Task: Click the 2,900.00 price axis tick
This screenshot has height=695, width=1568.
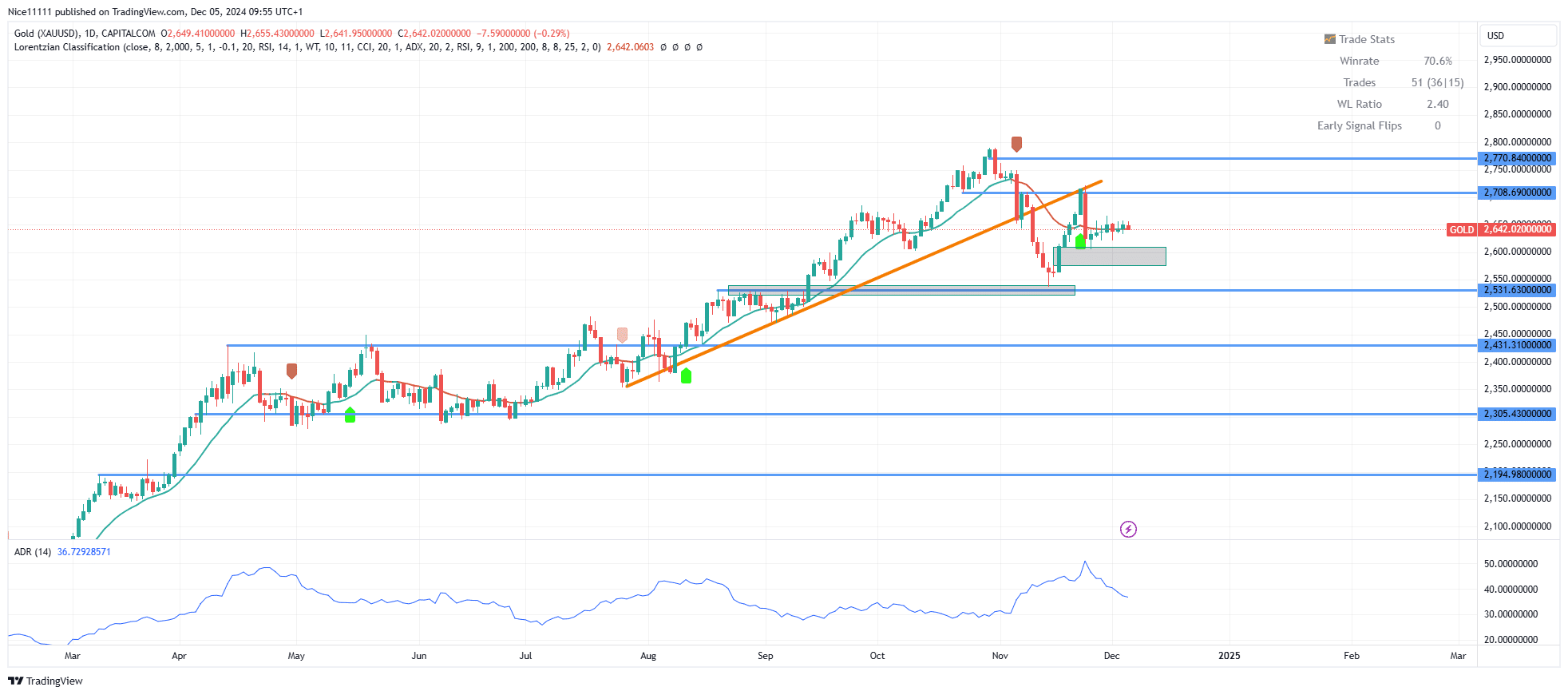Action: coord(1518,87)
